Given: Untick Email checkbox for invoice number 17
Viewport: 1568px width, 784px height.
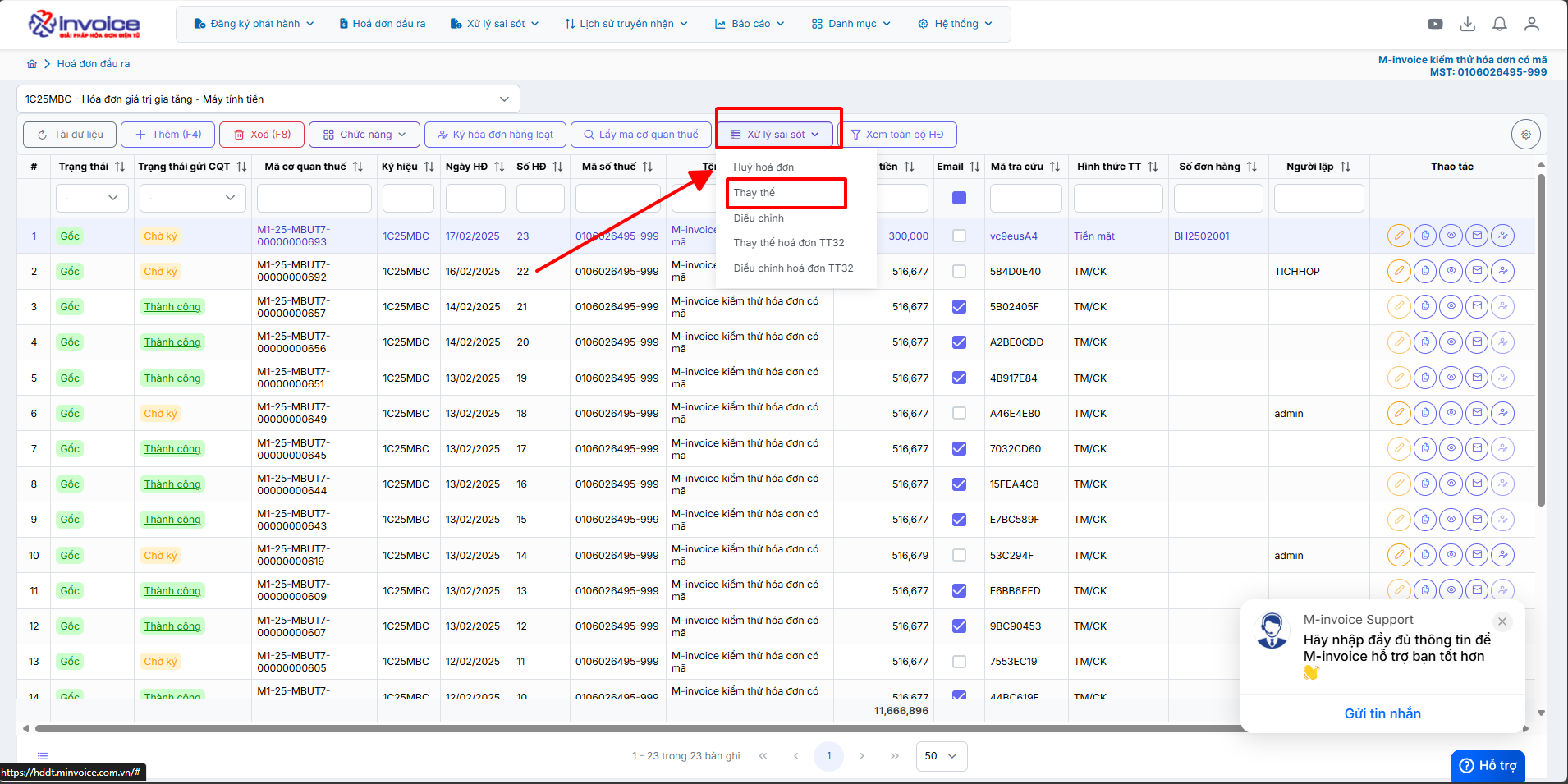Looking at the screenshot, I should pyautogui.click(x=959, y=448).
